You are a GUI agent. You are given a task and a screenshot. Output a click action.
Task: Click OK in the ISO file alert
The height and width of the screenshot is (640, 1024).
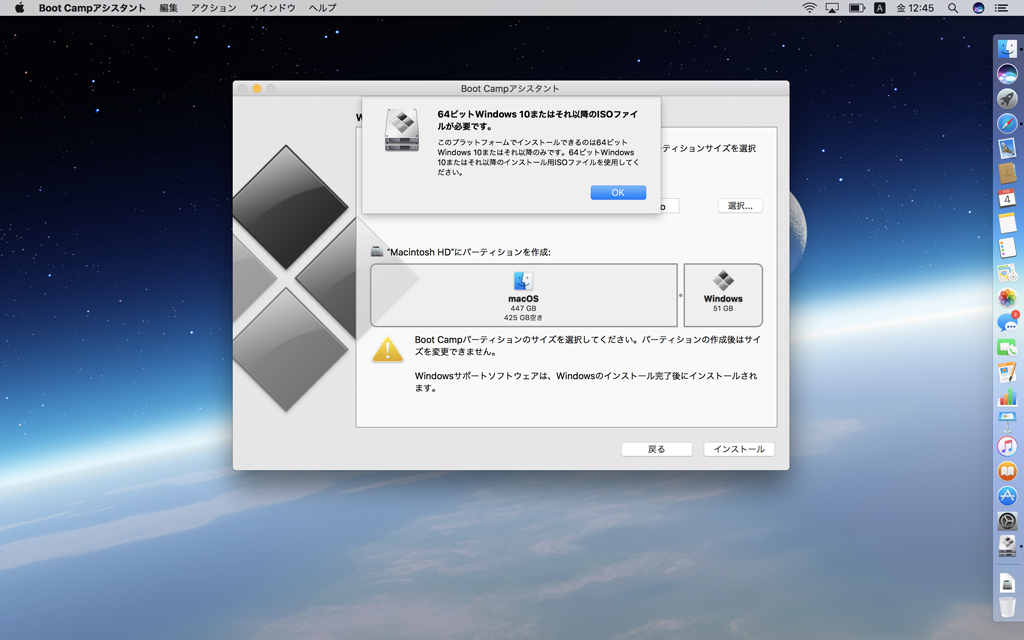pos(618,193)
